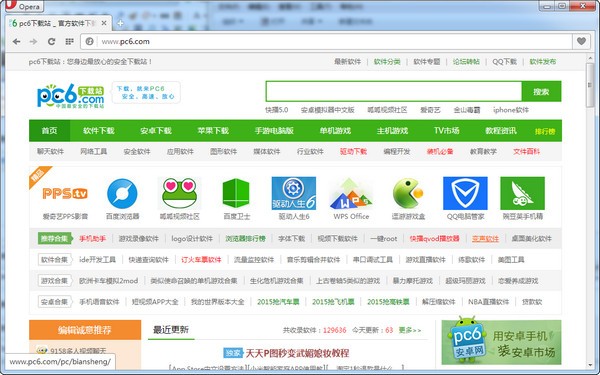Click hot search 金山毒霸
Screen dimensions: 600x375
pos(467,110)
